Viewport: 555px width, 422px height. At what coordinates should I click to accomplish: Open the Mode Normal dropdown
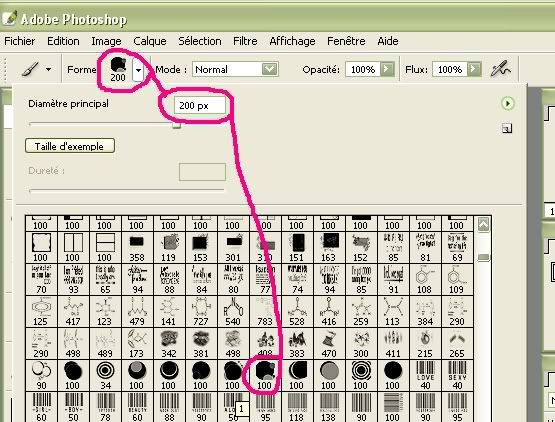tap(235, 69)
